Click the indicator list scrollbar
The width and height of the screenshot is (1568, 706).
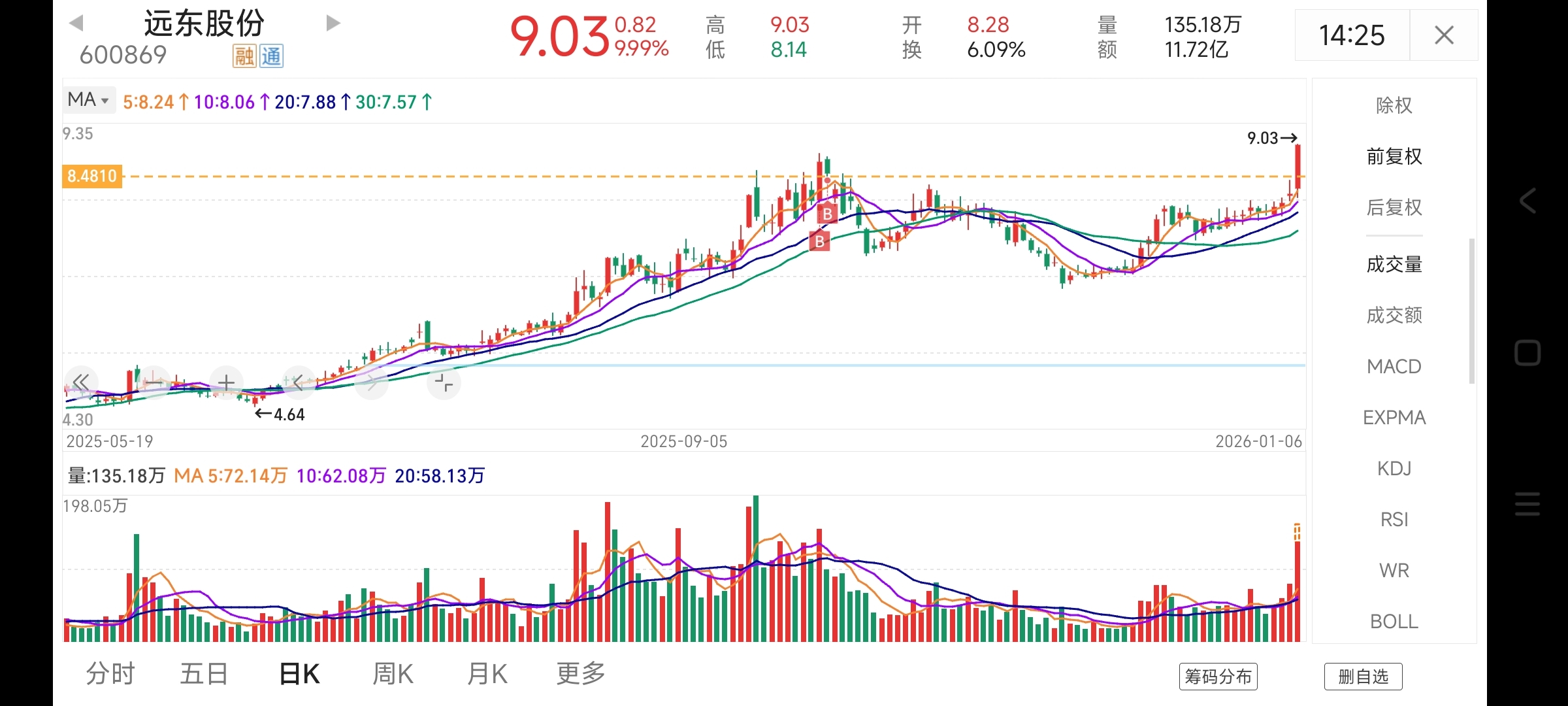pyautogui.click(x=1471, y=311)
